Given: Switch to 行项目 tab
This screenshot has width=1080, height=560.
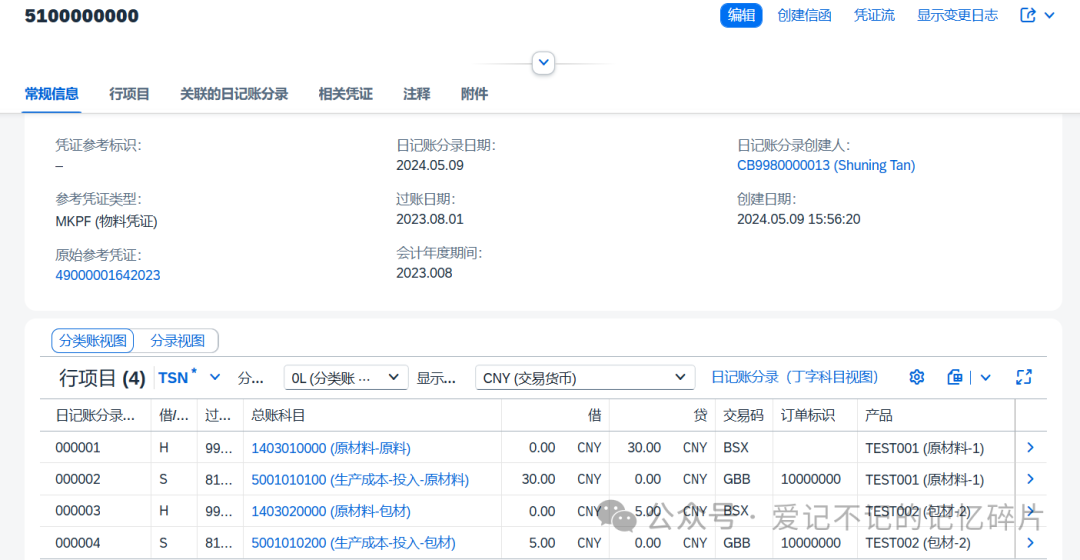Looking at the screenshot, I should point(129,94).
